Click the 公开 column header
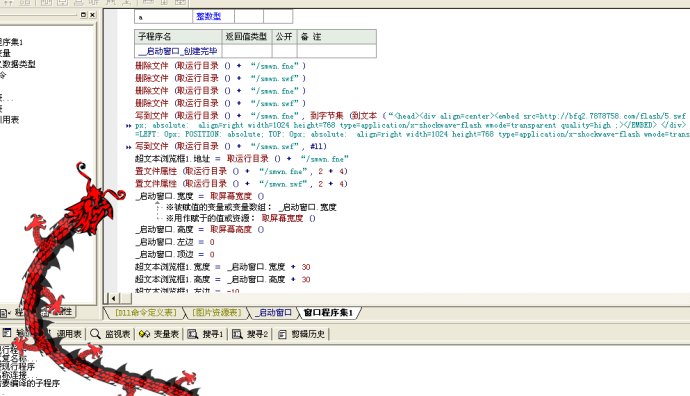The width and height of the screenshot is (690, 396). 284,37
